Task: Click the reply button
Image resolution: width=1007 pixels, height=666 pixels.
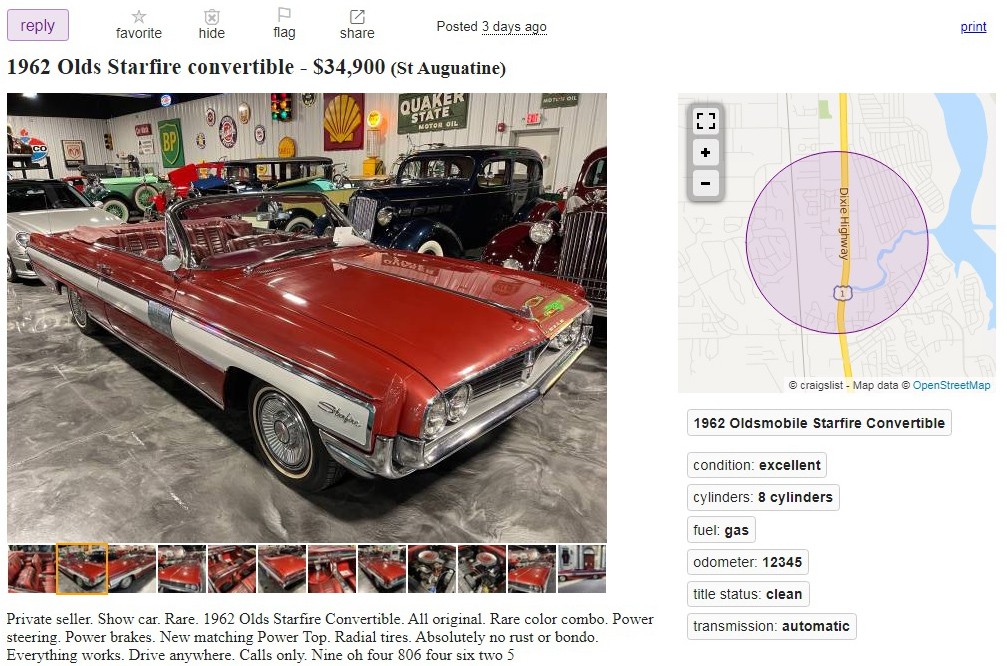Action: [x=37, y=26]
